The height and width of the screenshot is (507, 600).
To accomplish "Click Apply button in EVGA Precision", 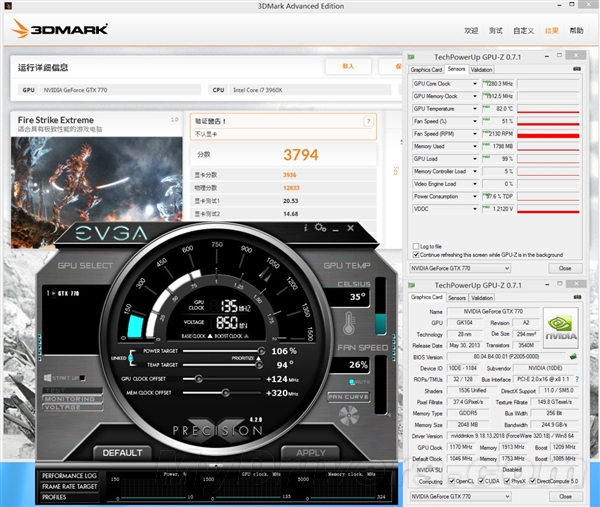I will point(310,453).
